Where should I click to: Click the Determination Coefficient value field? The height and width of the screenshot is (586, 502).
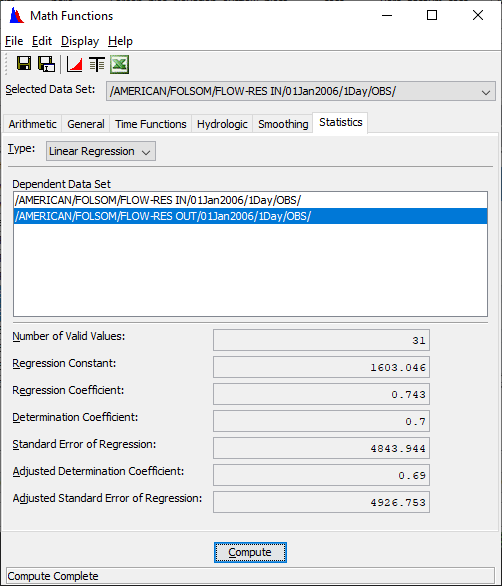point(321,421)
